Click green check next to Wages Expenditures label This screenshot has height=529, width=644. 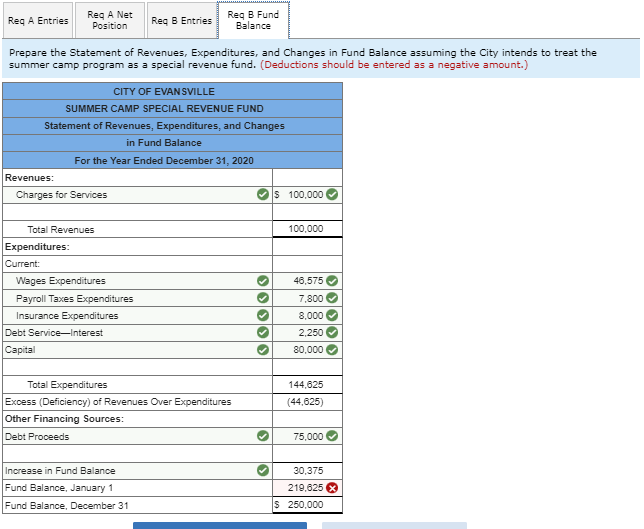[263, 281]
